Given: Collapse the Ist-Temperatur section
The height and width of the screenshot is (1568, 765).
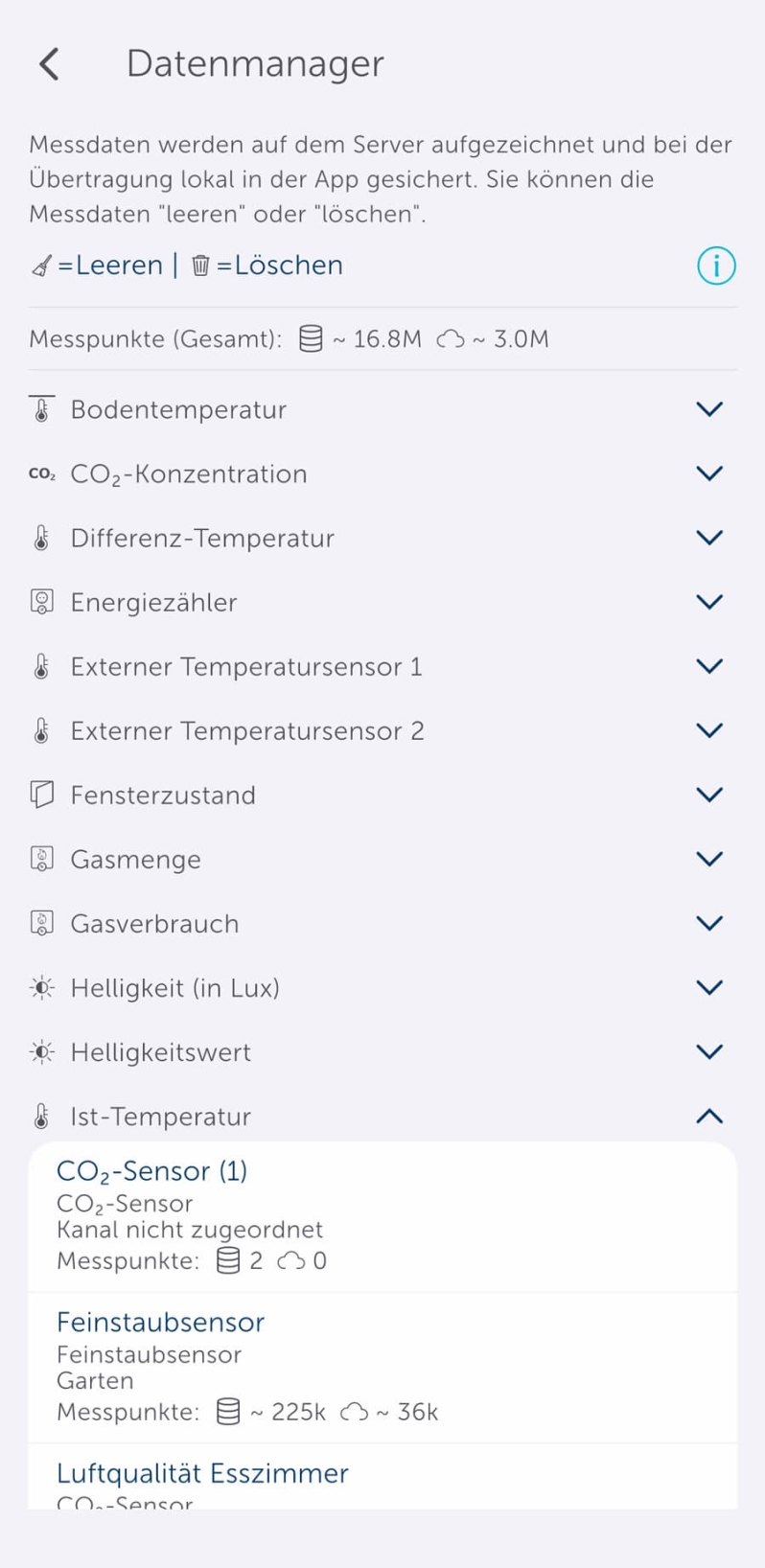Looking at the screenshot, I should click(x=708, y=1116).
